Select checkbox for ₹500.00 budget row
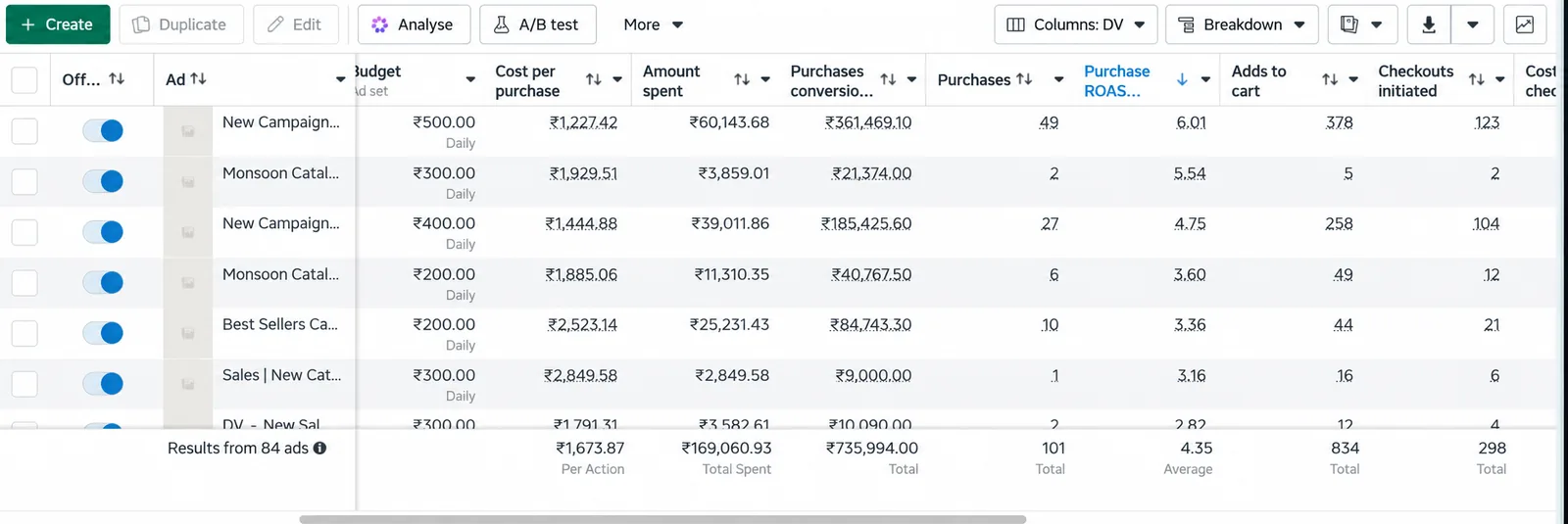 (24, 131)
